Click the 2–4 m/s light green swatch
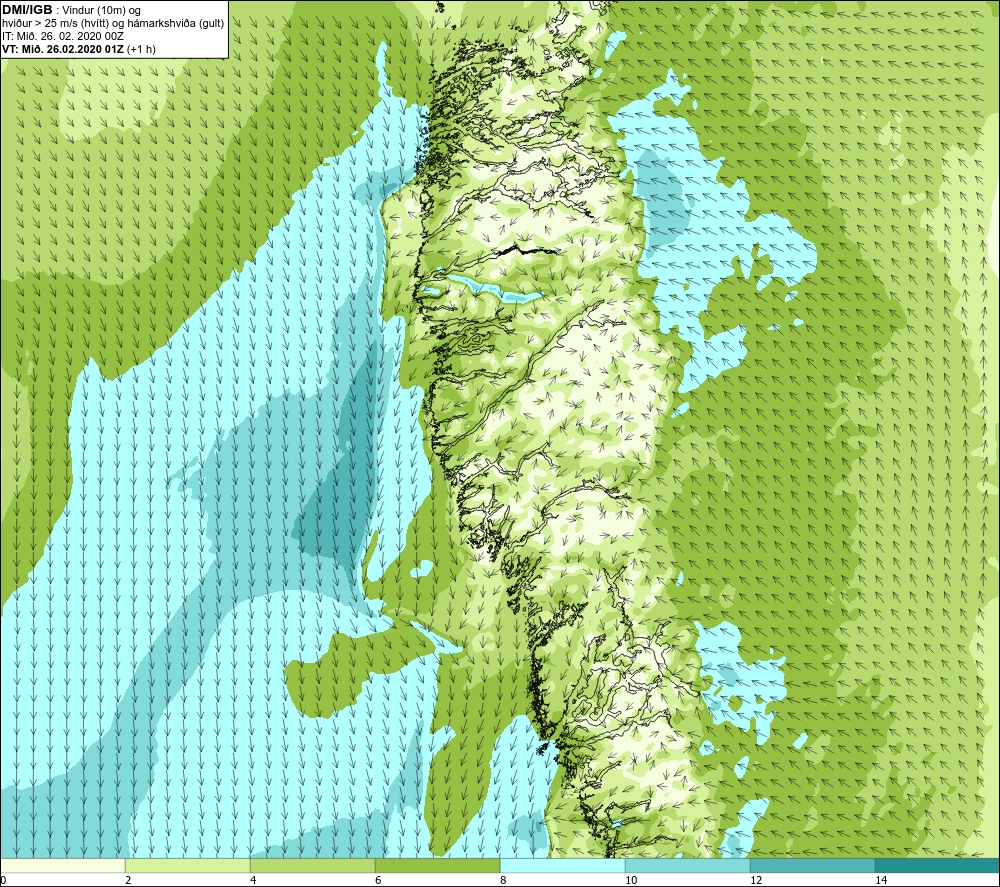The height and width of the screenshot is (887, 1000). tap(188, 866)
